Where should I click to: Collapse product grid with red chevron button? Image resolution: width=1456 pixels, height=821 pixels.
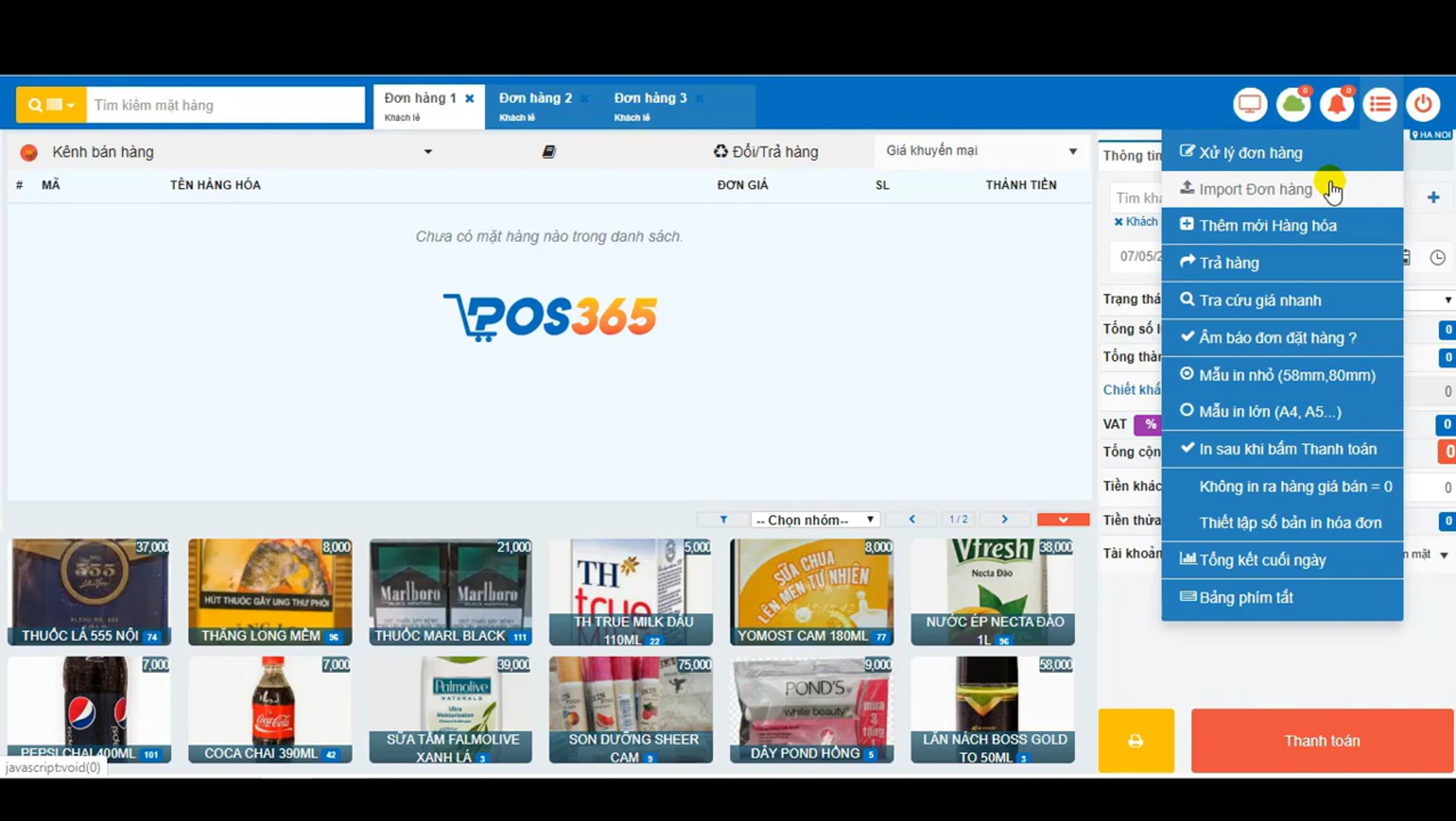point(1063,520)
